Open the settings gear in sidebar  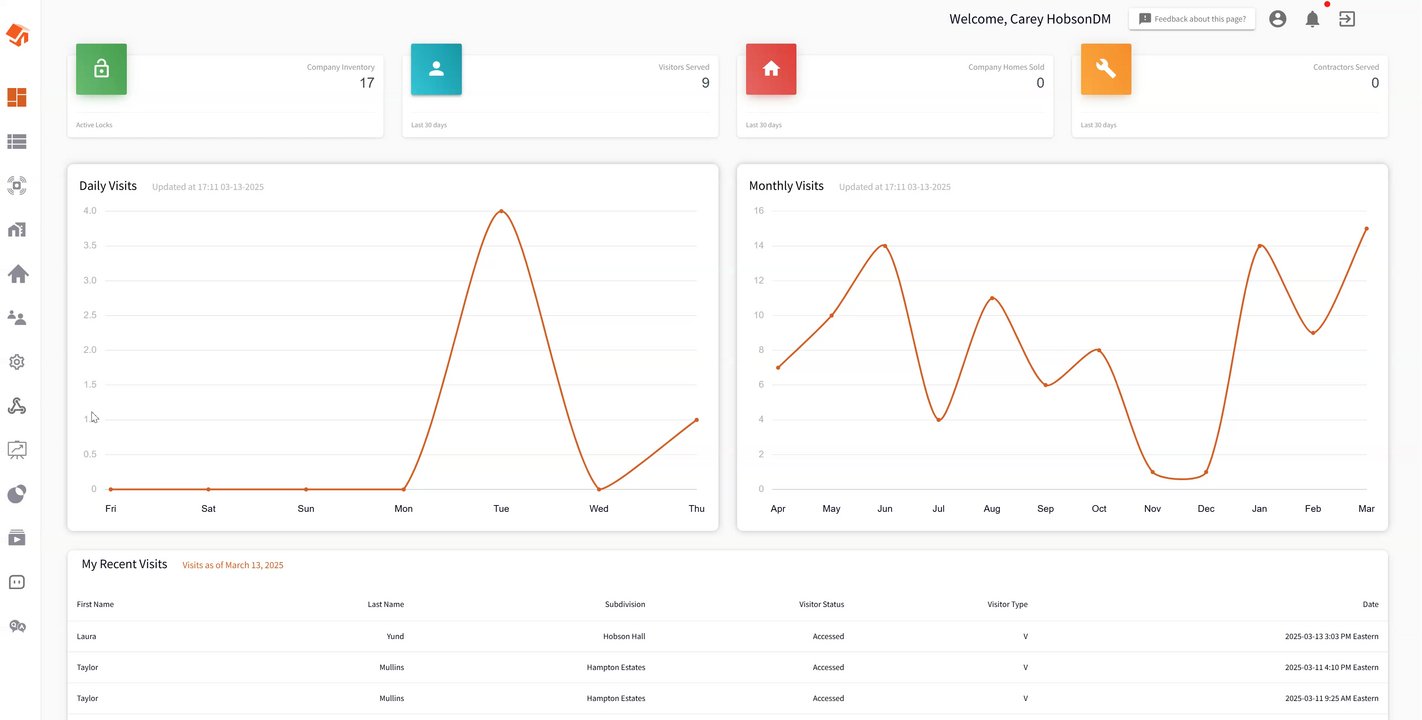(17, 362)
